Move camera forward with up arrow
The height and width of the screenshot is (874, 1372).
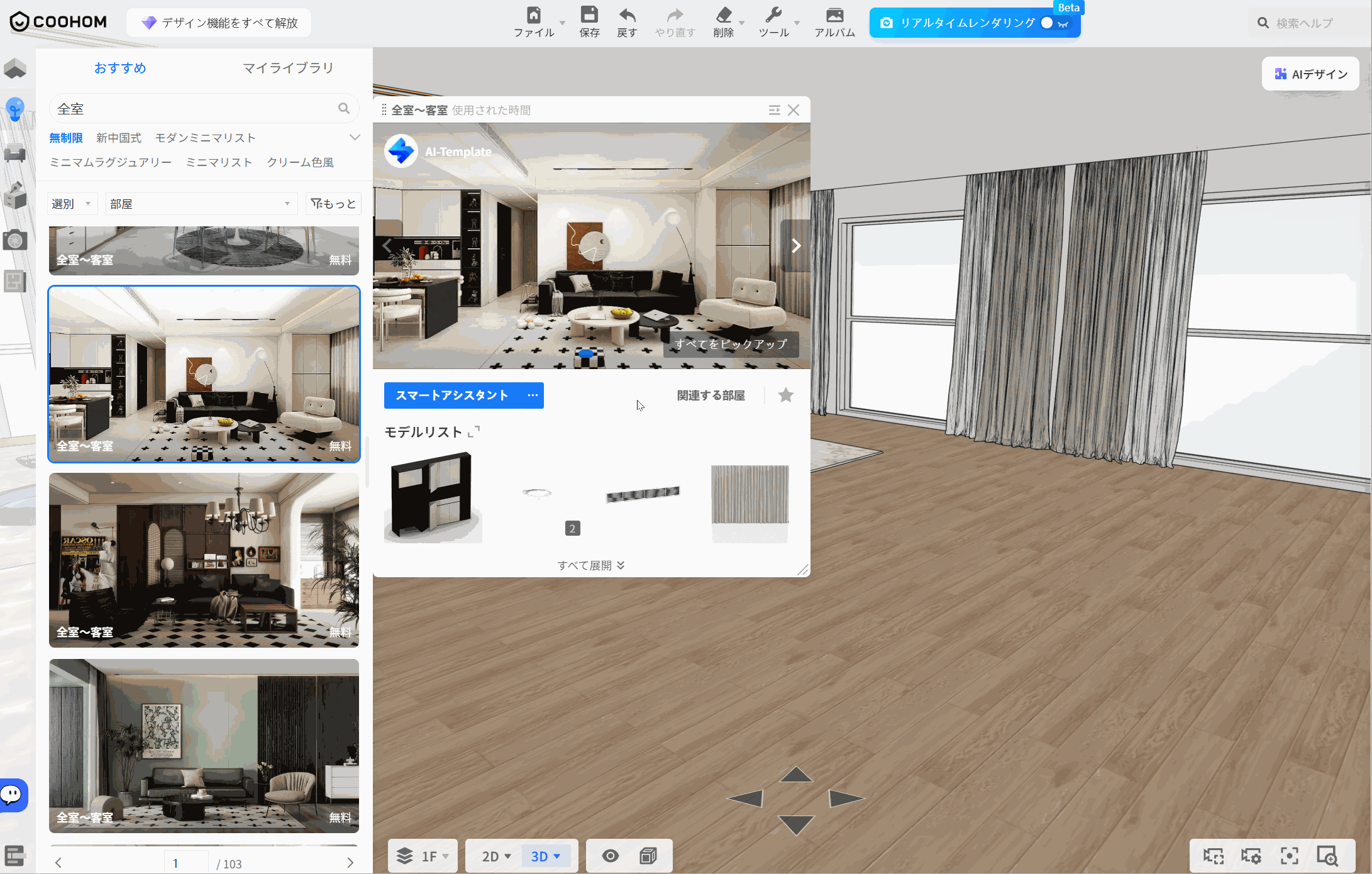[796, 775]
